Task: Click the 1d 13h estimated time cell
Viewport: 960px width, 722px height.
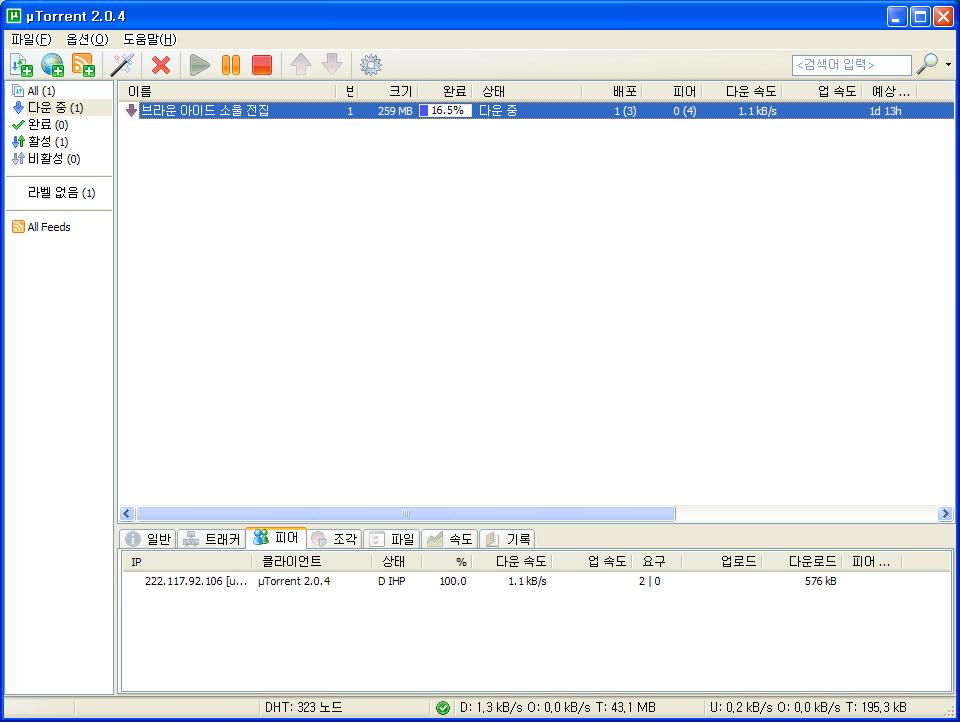Action: tap(885, 111)
